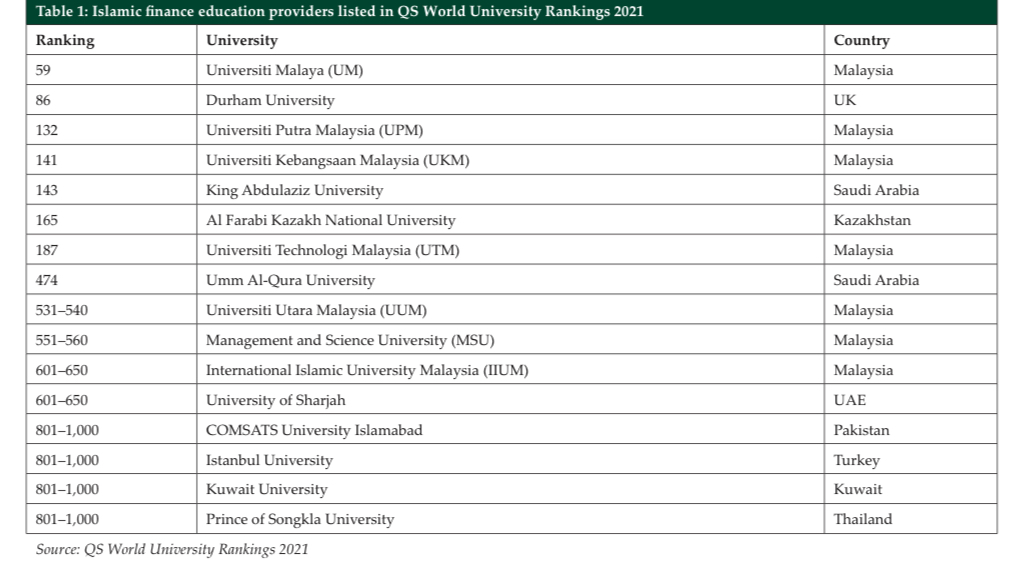Click the Ranking column header
This screenshot has width=1018, height=562.
[65, 40]
